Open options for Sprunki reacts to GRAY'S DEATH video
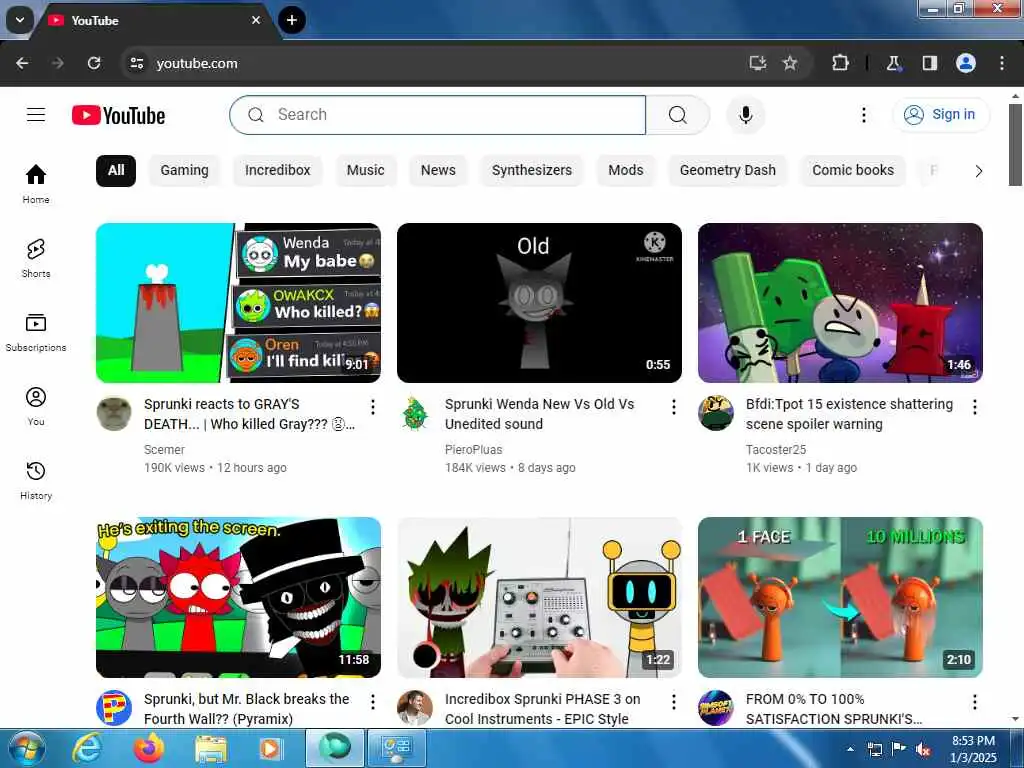 coord(373,408)
